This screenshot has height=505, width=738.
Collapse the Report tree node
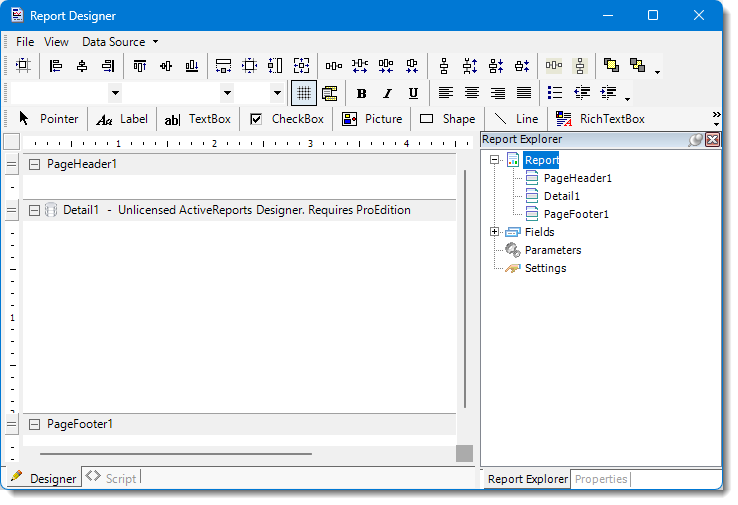point(494,160)
